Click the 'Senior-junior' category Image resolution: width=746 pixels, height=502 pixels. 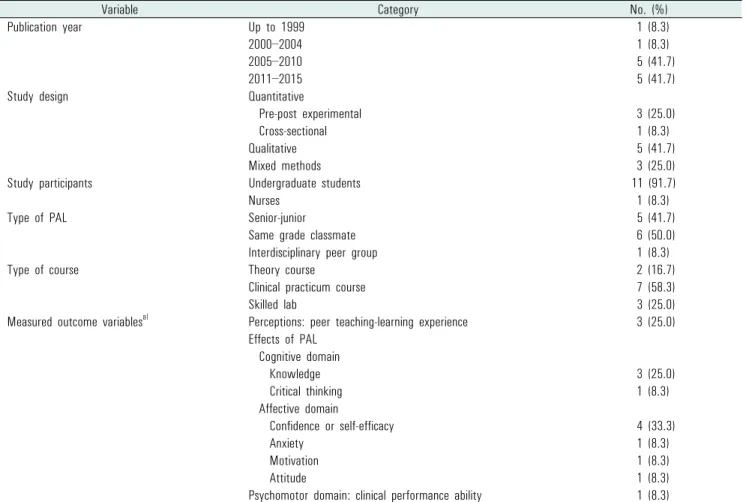click(277, 218)
